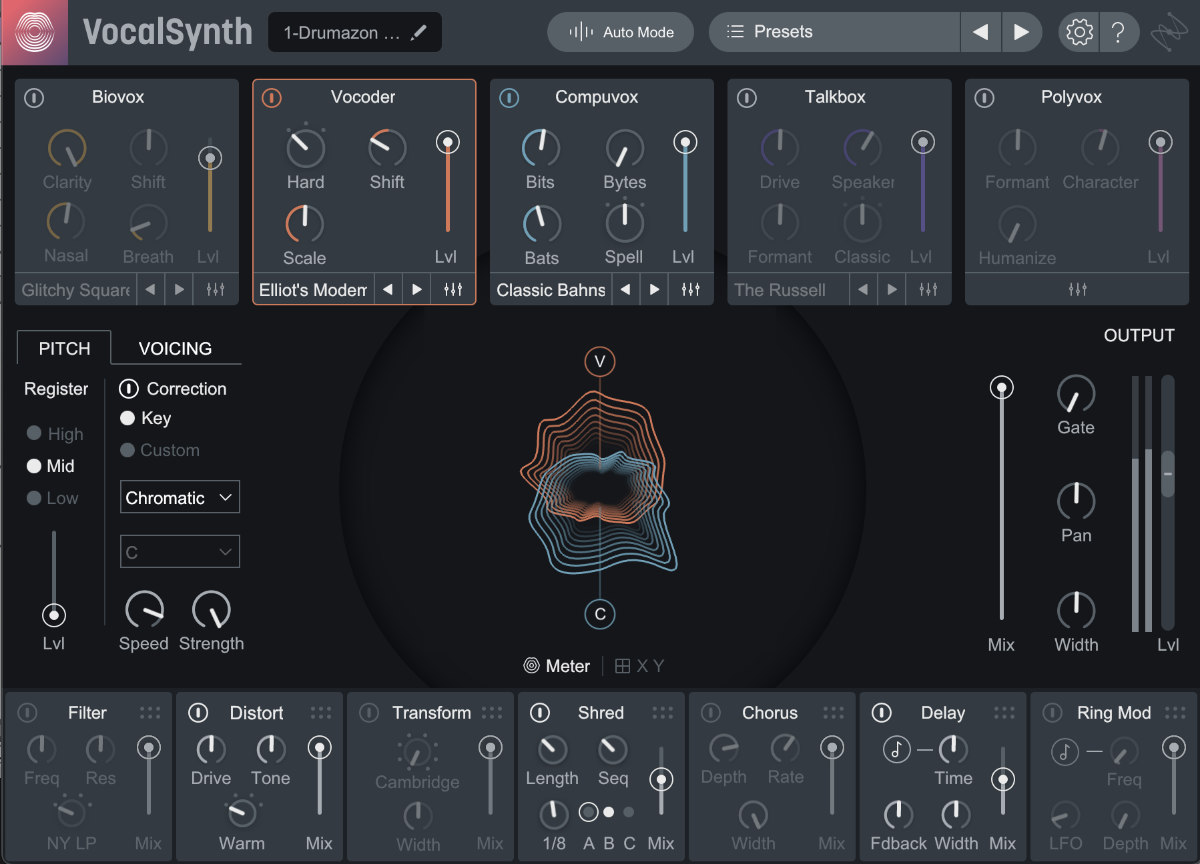Toggle pitch Correction power button
The width and height of the screenshot is (1200, 864).
tap(129, 389)
